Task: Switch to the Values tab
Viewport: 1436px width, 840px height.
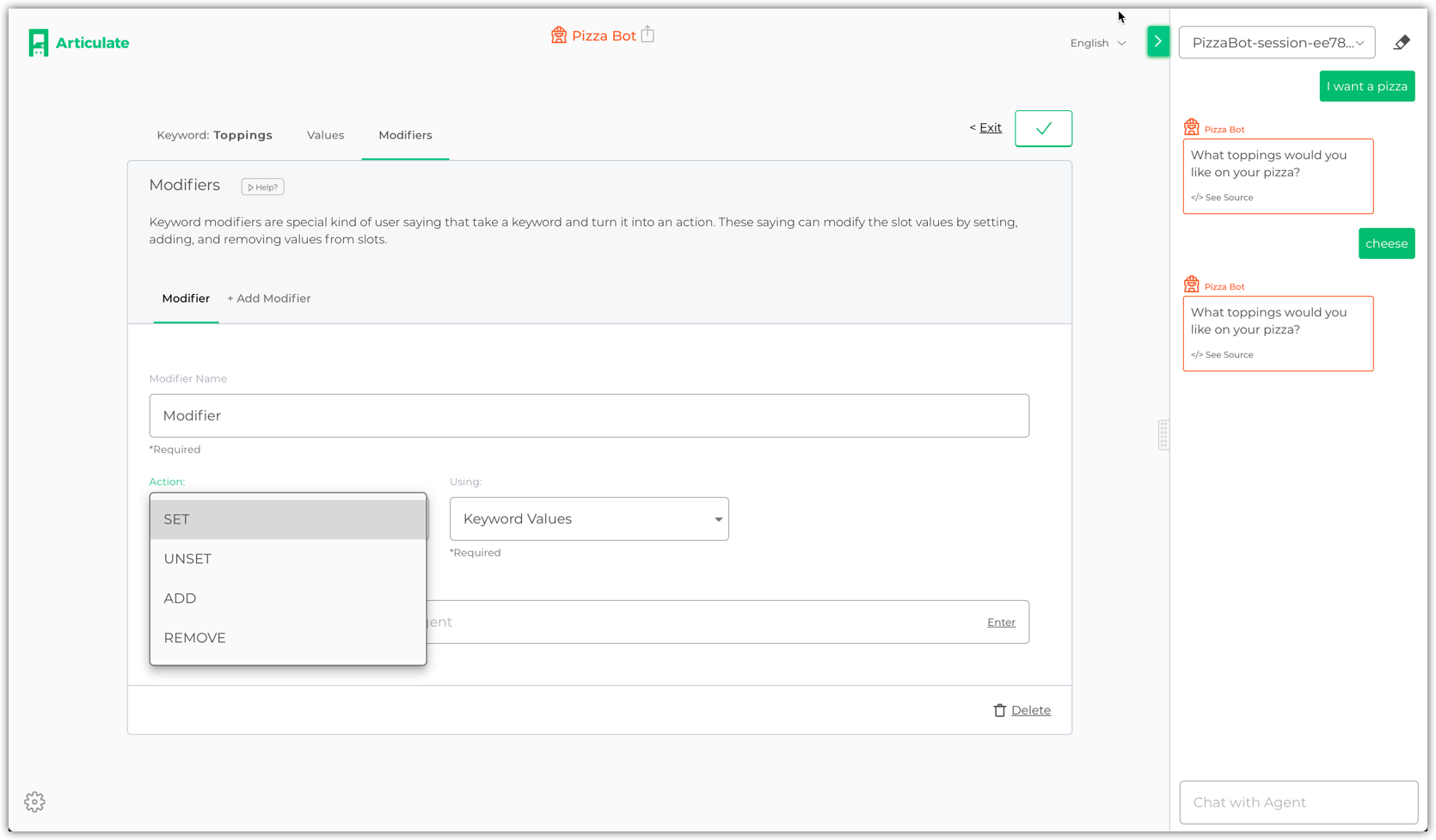Action: 325,135
